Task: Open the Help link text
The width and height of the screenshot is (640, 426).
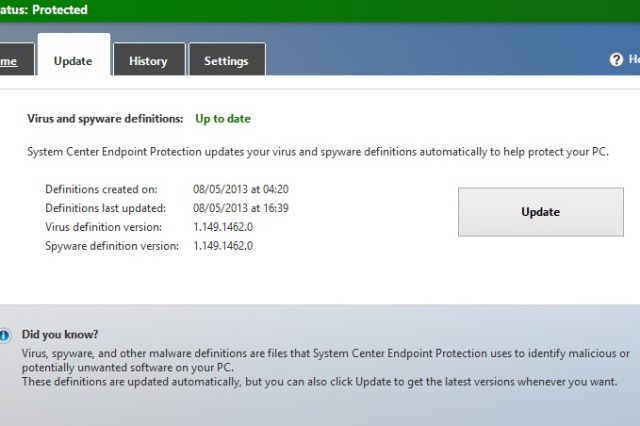Action: click(x=634, y=60)
